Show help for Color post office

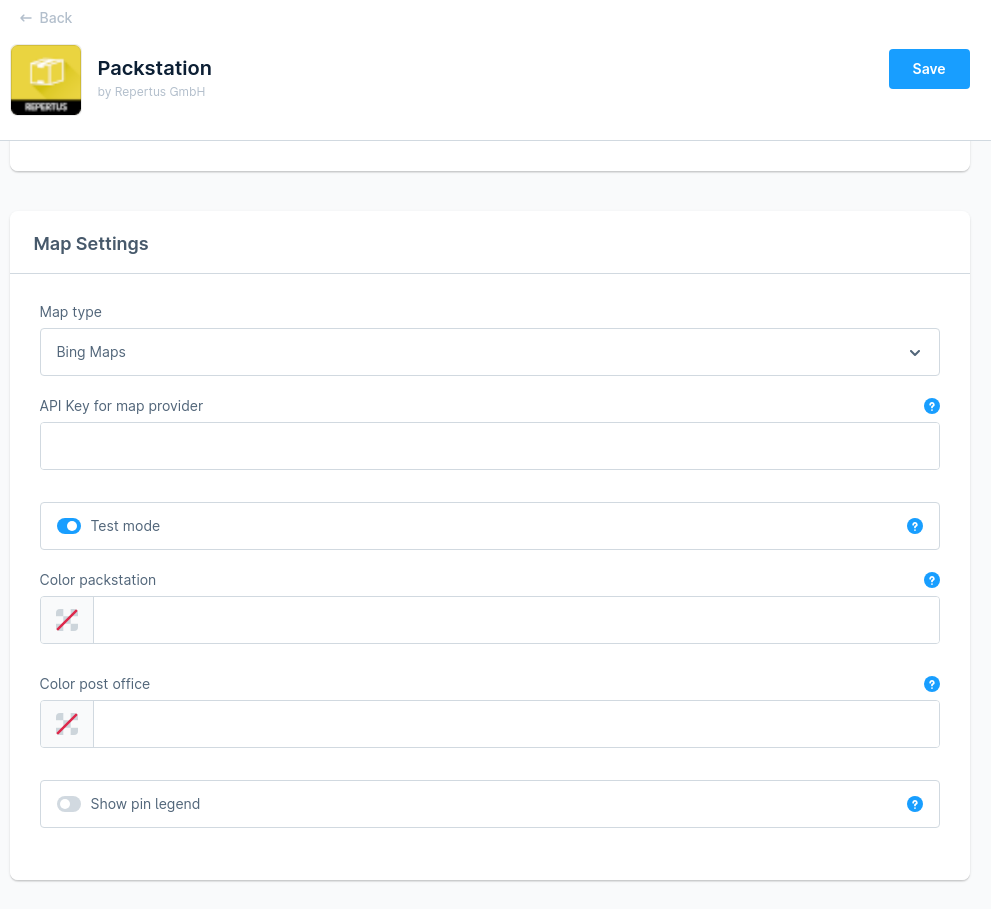[x=931, y=684]
